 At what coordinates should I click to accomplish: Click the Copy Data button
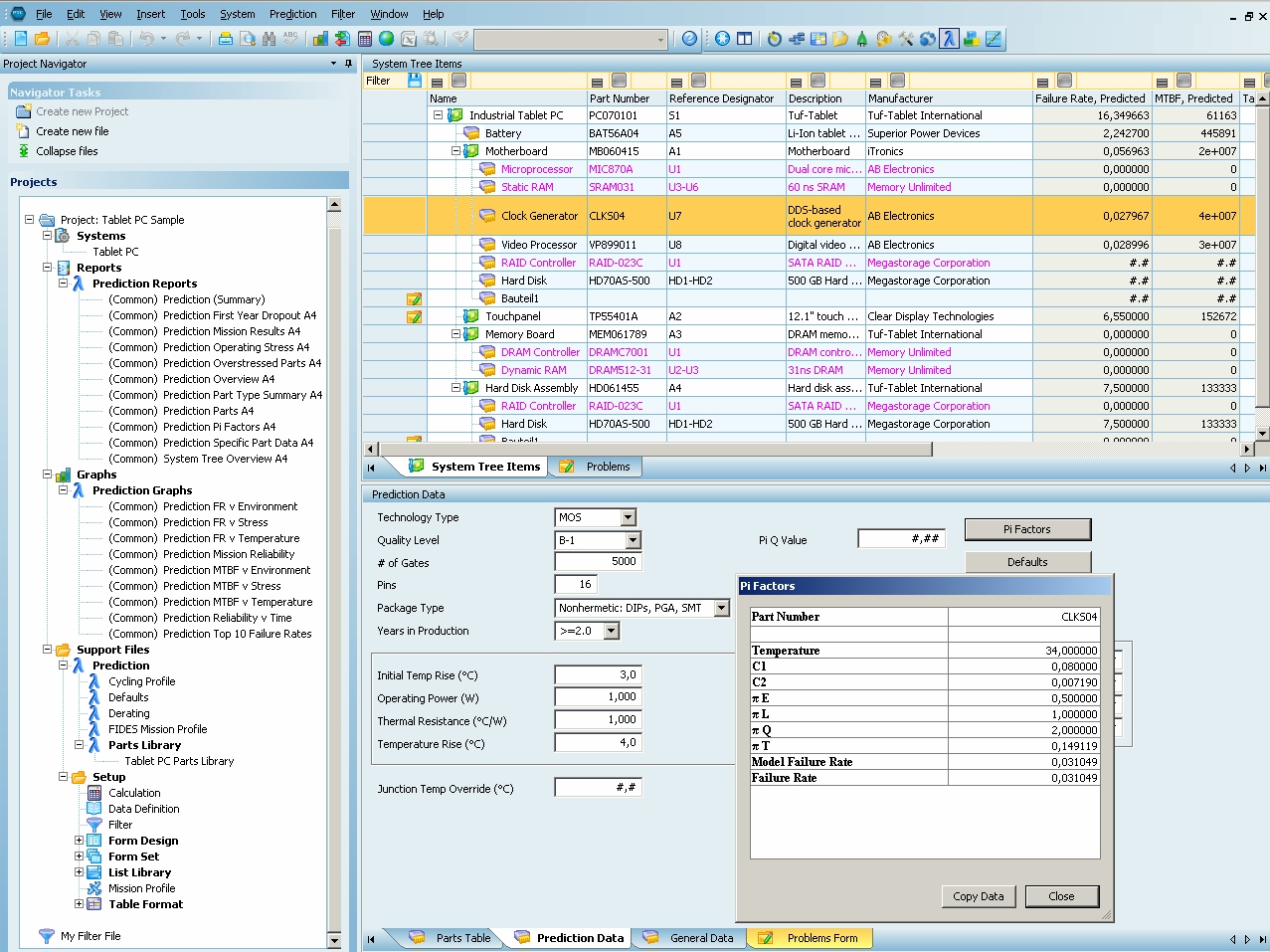(x=978, y=896)
